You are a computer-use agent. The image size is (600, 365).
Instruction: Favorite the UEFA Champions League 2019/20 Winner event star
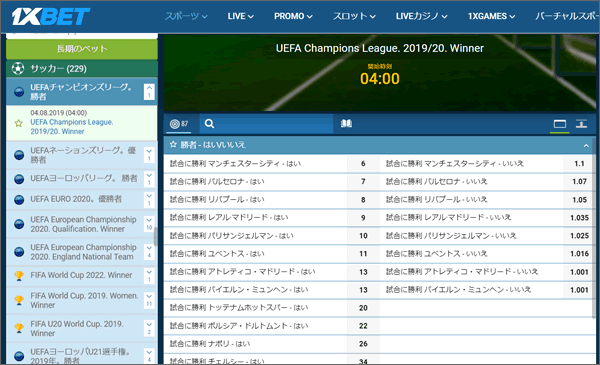point(18,123)
